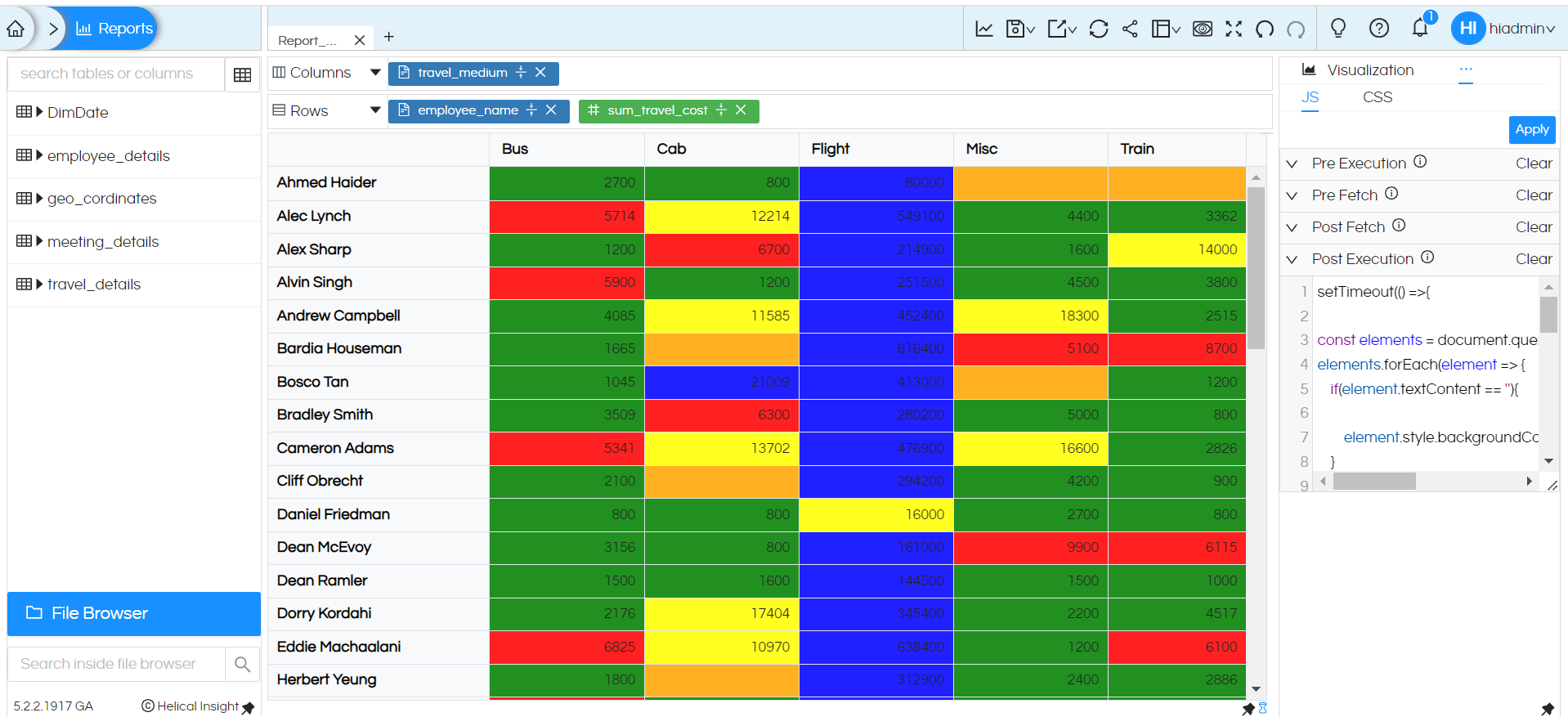The image size is (1568, 717).
Task: Click the code editor horizontal scrollbar
Action: coord(1375,481)
